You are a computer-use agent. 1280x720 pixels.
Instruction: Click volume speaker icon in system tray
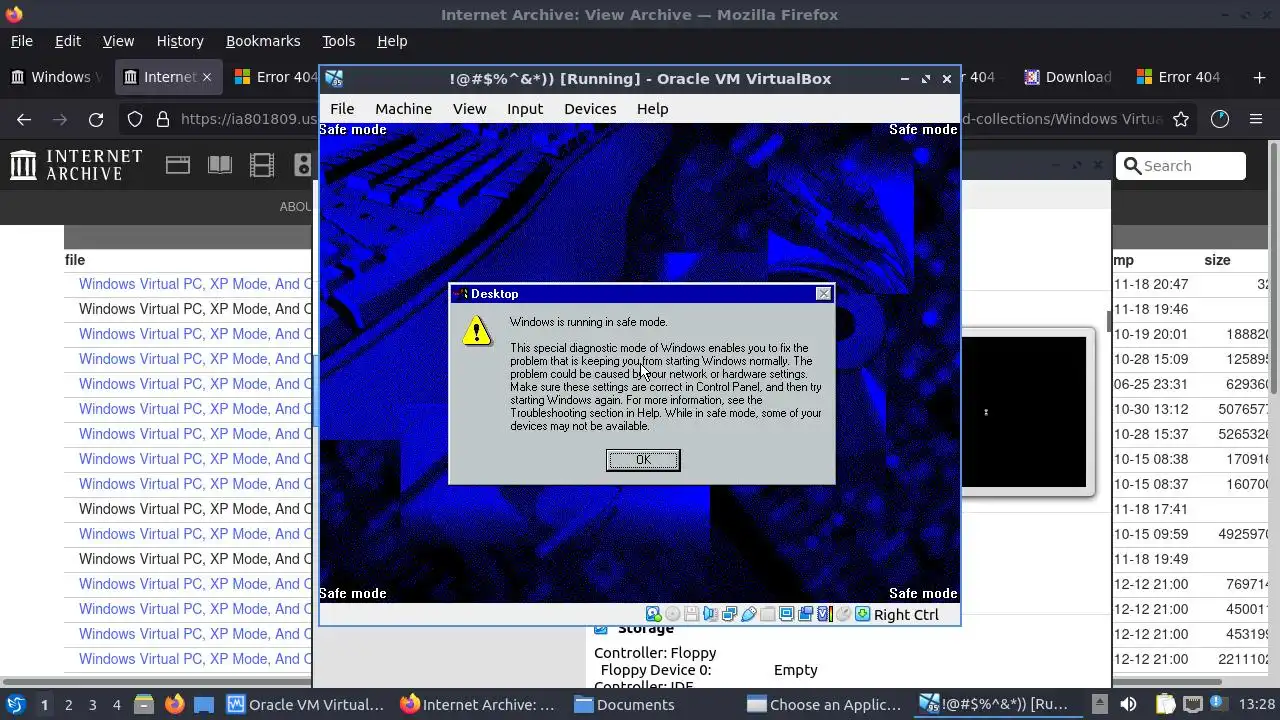tap(1128, 704)
